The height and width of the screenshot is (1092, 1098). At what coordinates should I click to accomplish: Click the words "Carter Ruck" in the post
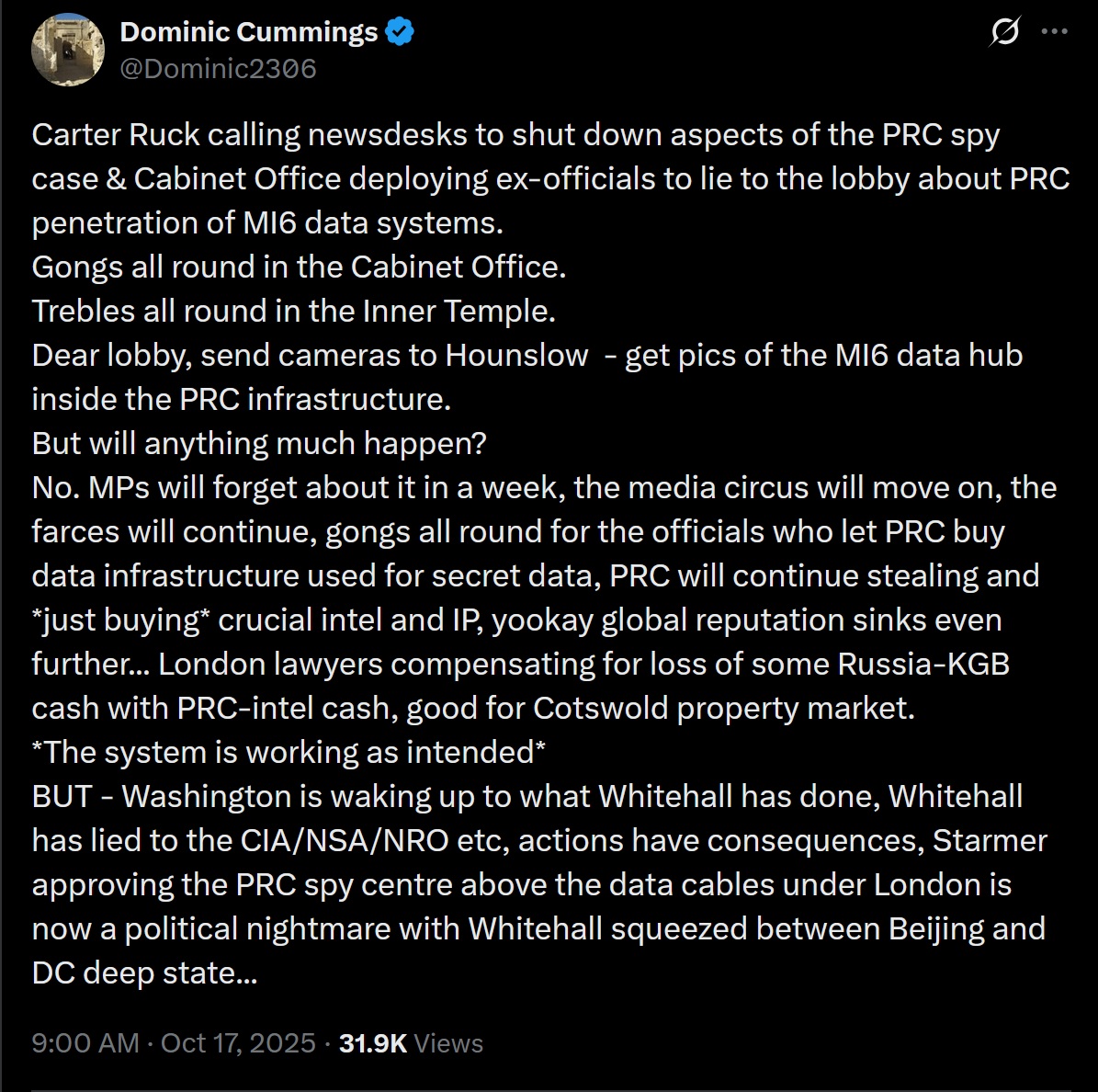click(116, 135)
